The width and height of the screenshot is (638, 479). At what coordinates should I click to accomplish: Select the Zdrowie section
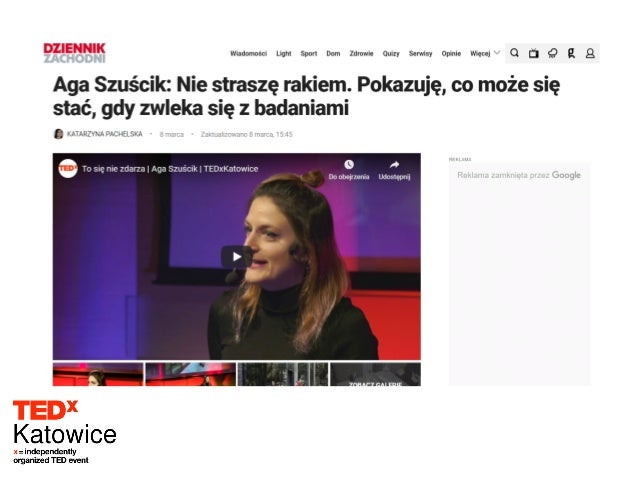tap(361, 53)
